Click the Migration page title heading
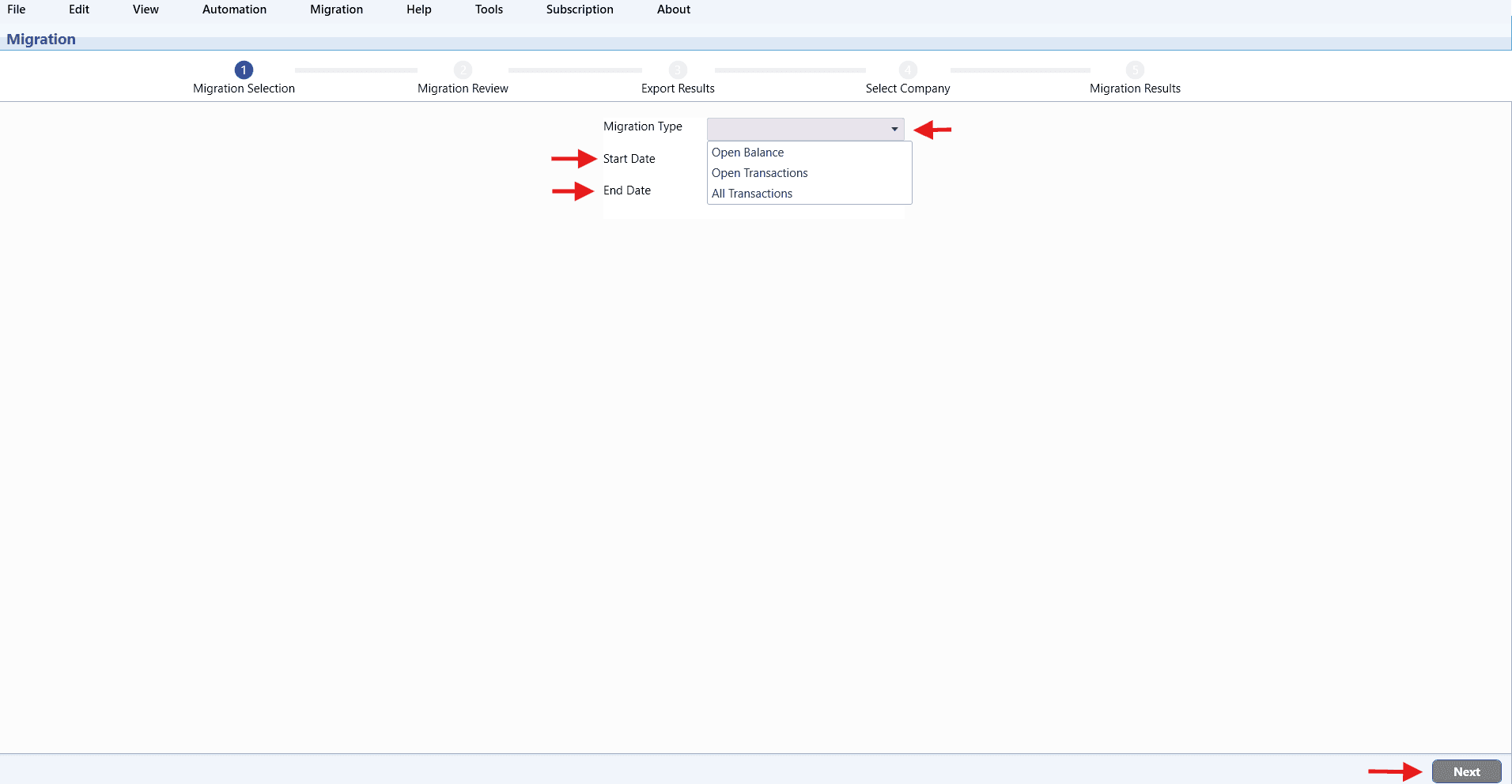Viewport: 1512px width, 784px height. (x=41, y=40)
